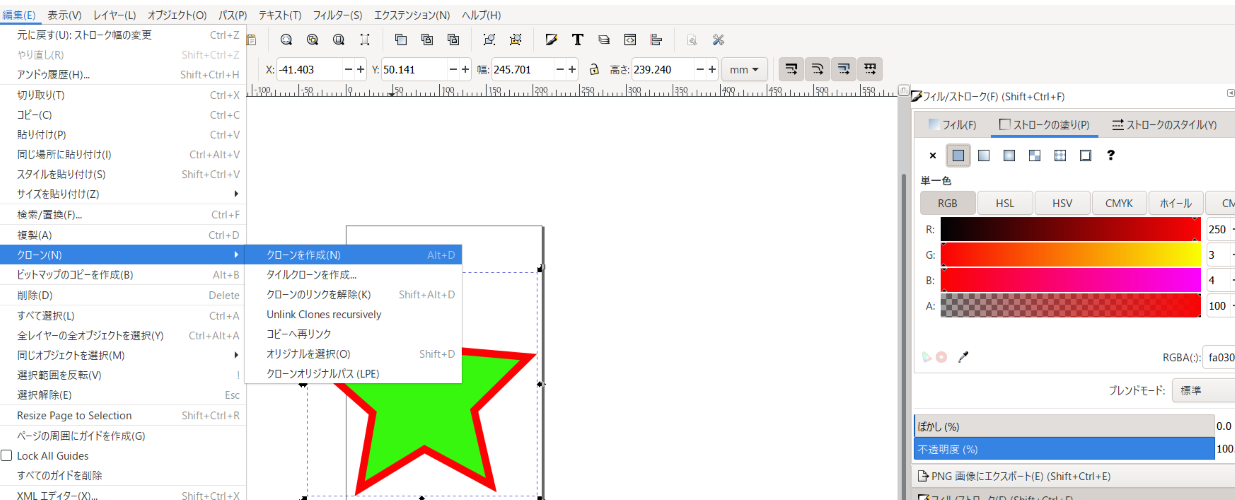Expand 同じオブジェクトを選択 submenu
This screenshot has height=500, width=1235.
[123, 355]
